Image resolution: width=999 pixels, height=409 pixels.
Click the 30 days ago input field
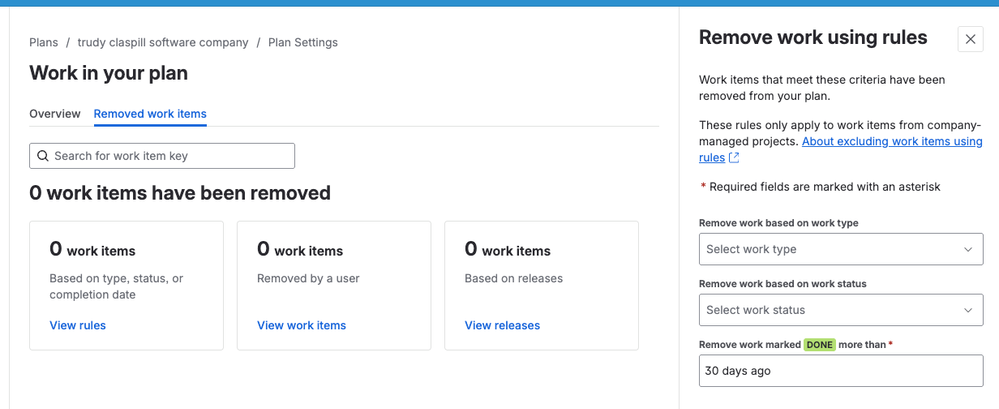pos(840,371)
